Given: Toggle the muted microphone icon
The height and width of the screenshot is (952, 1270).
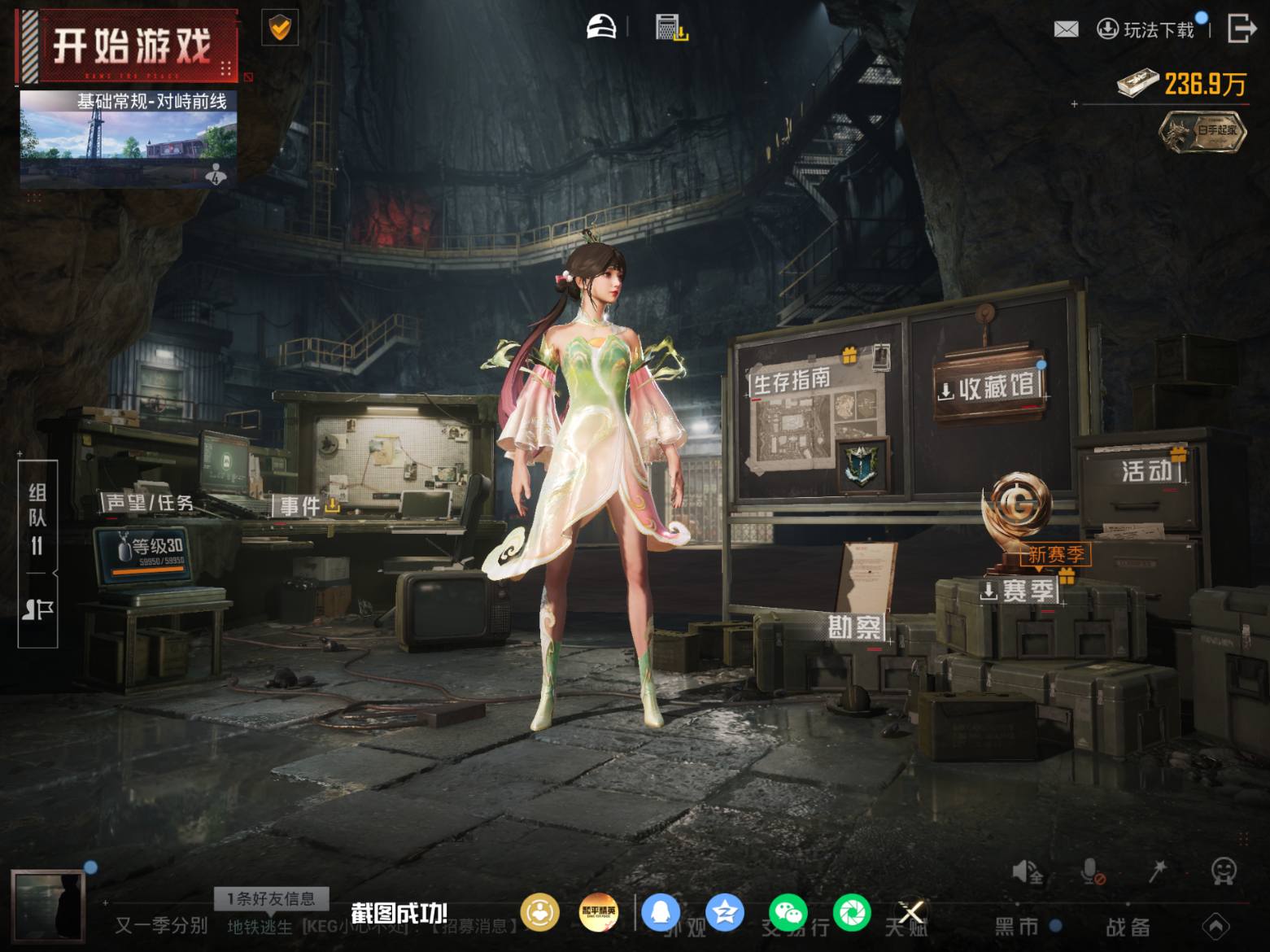Looking at the screenshot, I should click(x=1093, y=872).
